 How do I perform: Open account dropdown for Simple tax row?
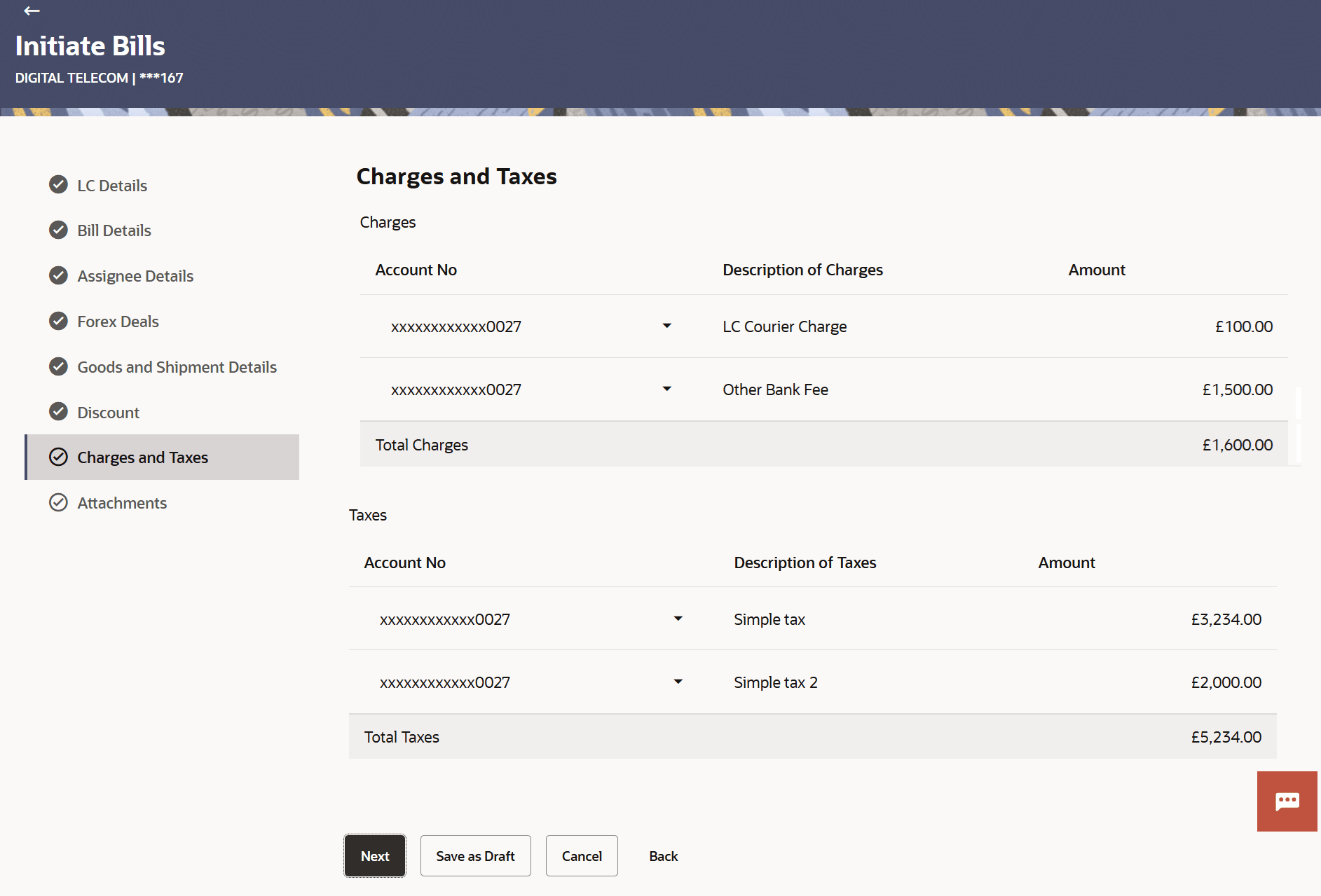tap(678, 619)
